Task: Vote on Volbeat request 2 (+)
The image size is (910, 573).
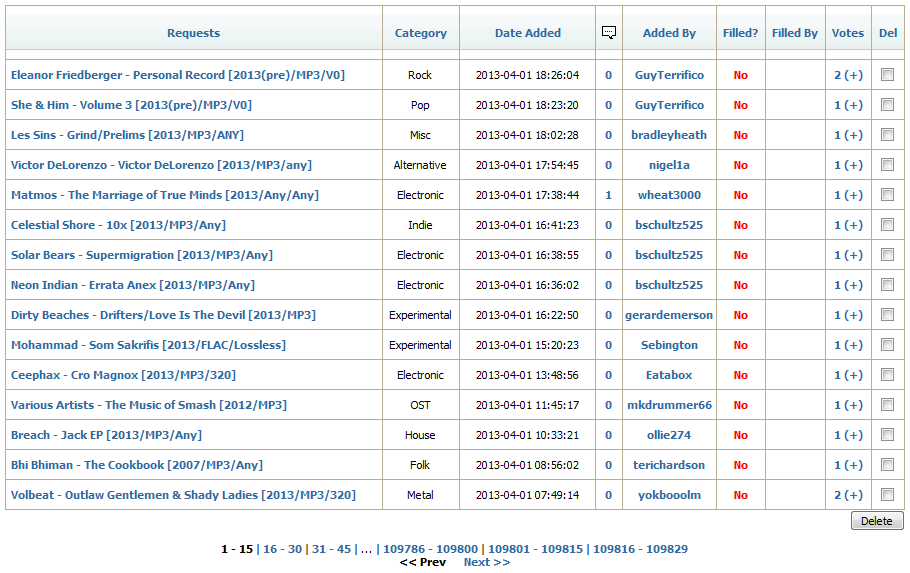Action: pos(848,495)
